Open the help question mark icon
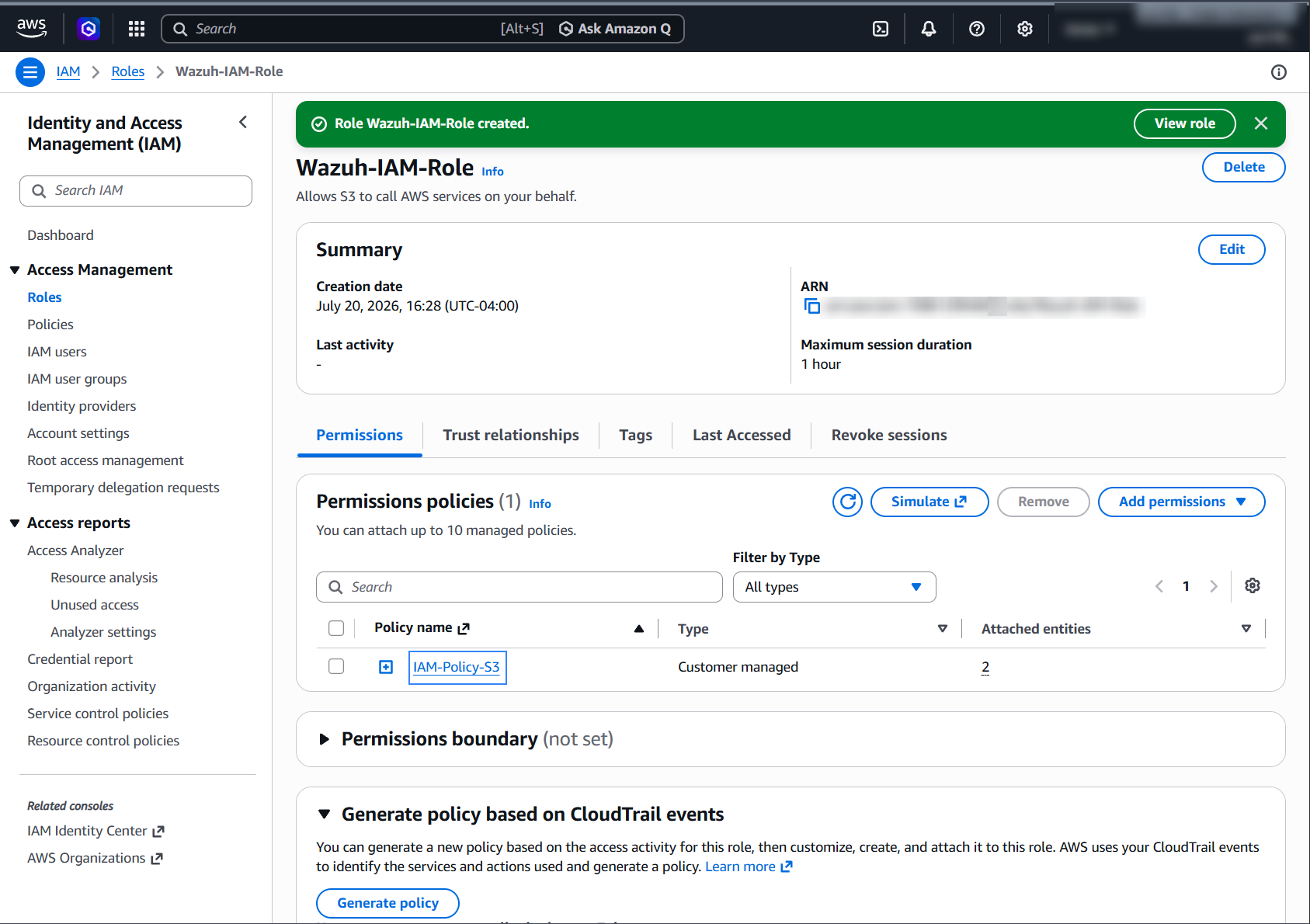This screenshot has height=924, width=1310. coord(977,29)
